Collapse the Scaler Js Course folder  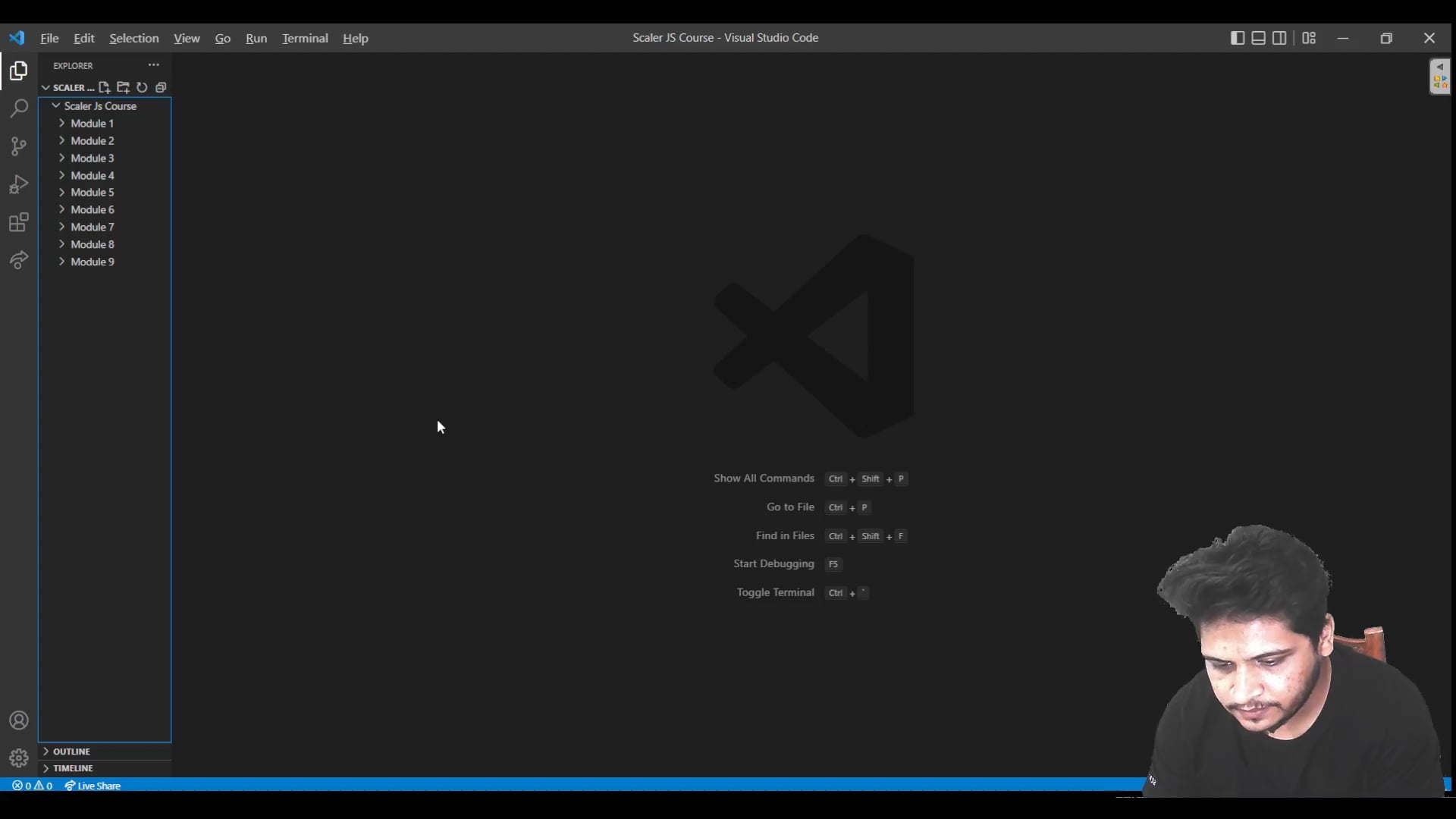click(x=105, y=106)
